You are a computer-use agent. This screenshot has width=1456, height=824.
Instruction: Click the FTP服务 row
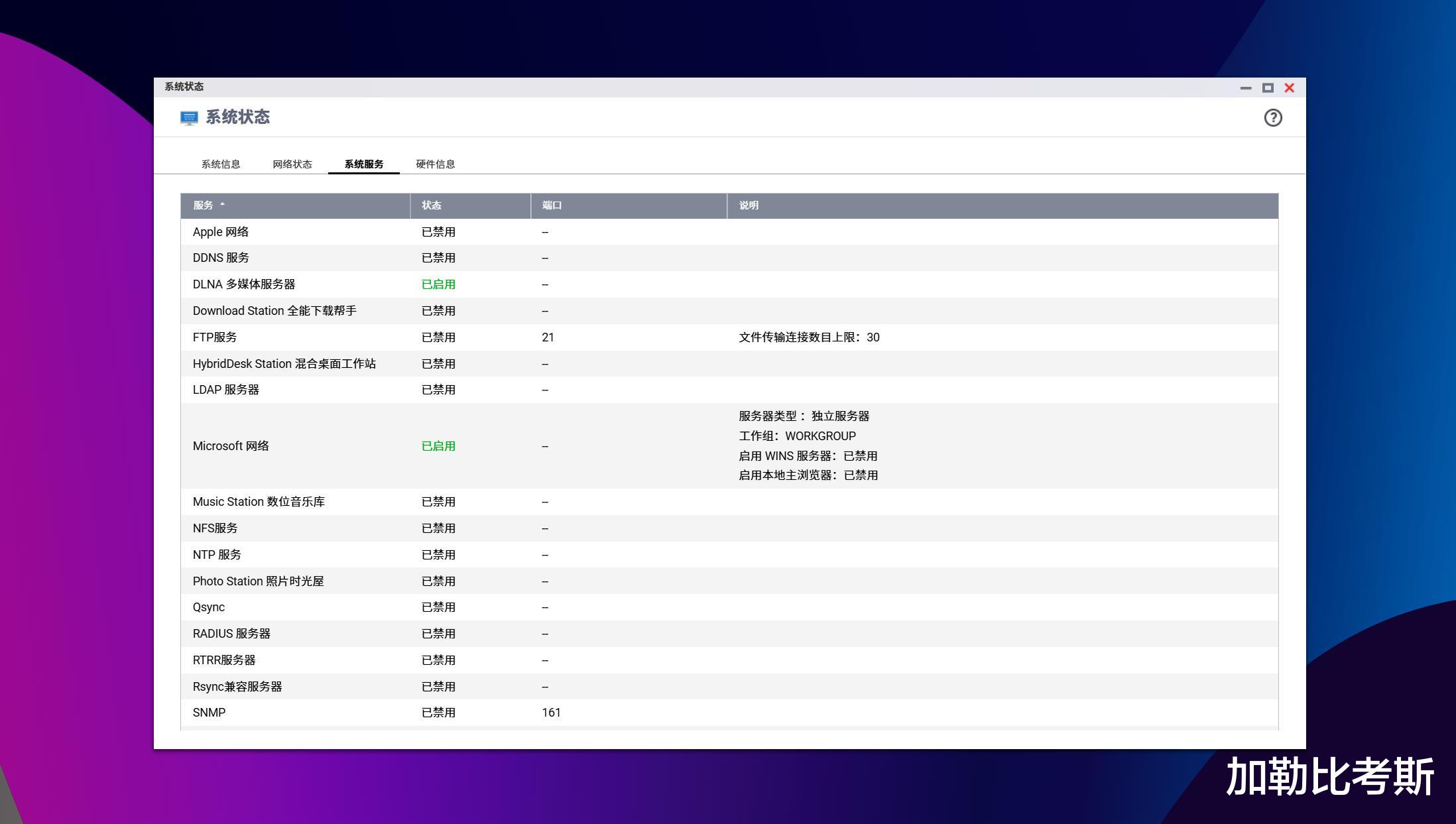point(215,337)
